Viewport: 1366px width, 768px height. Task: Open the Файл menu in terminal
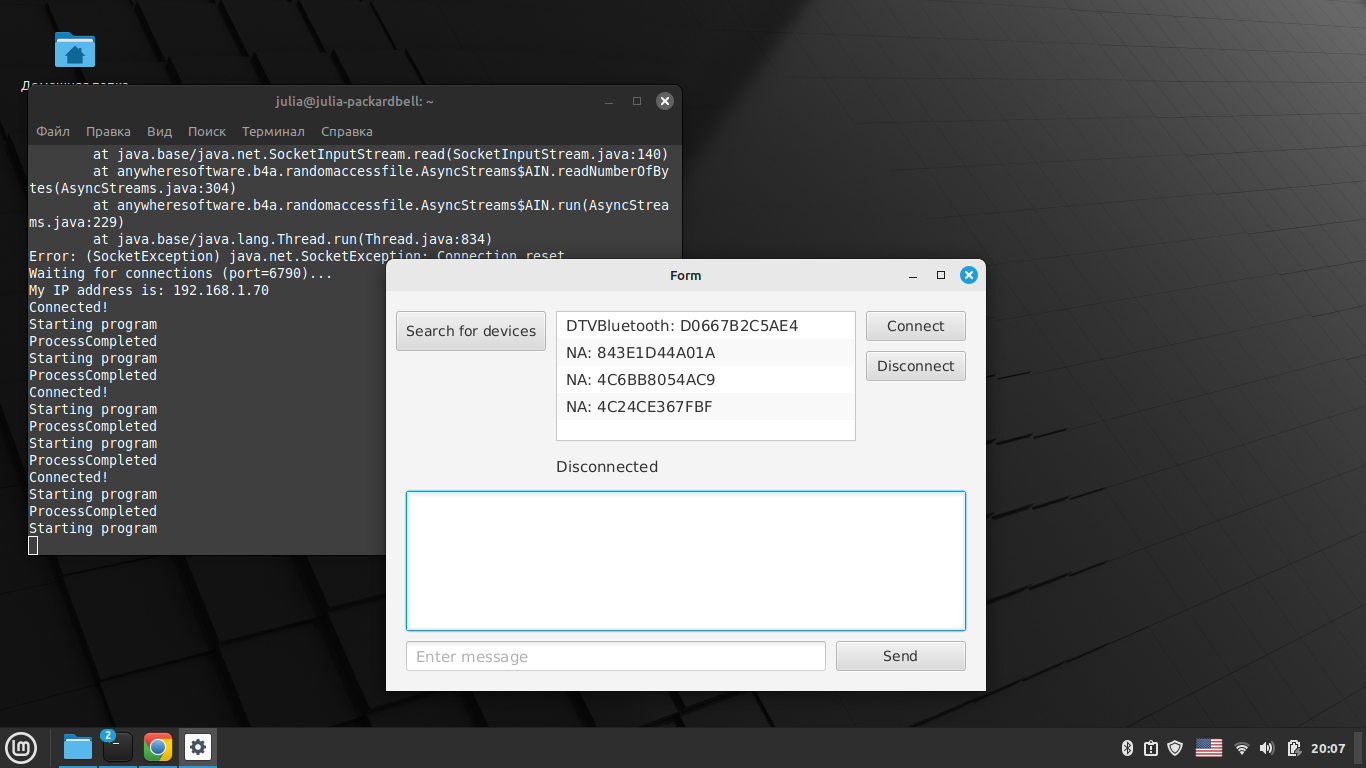pos(53,131)
